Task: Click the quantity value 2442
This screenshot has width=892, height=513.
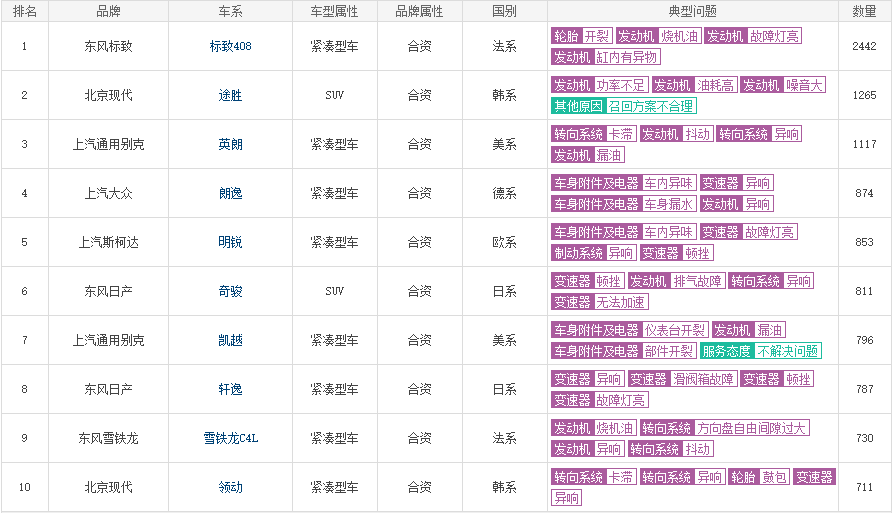Action: [864, 46]
